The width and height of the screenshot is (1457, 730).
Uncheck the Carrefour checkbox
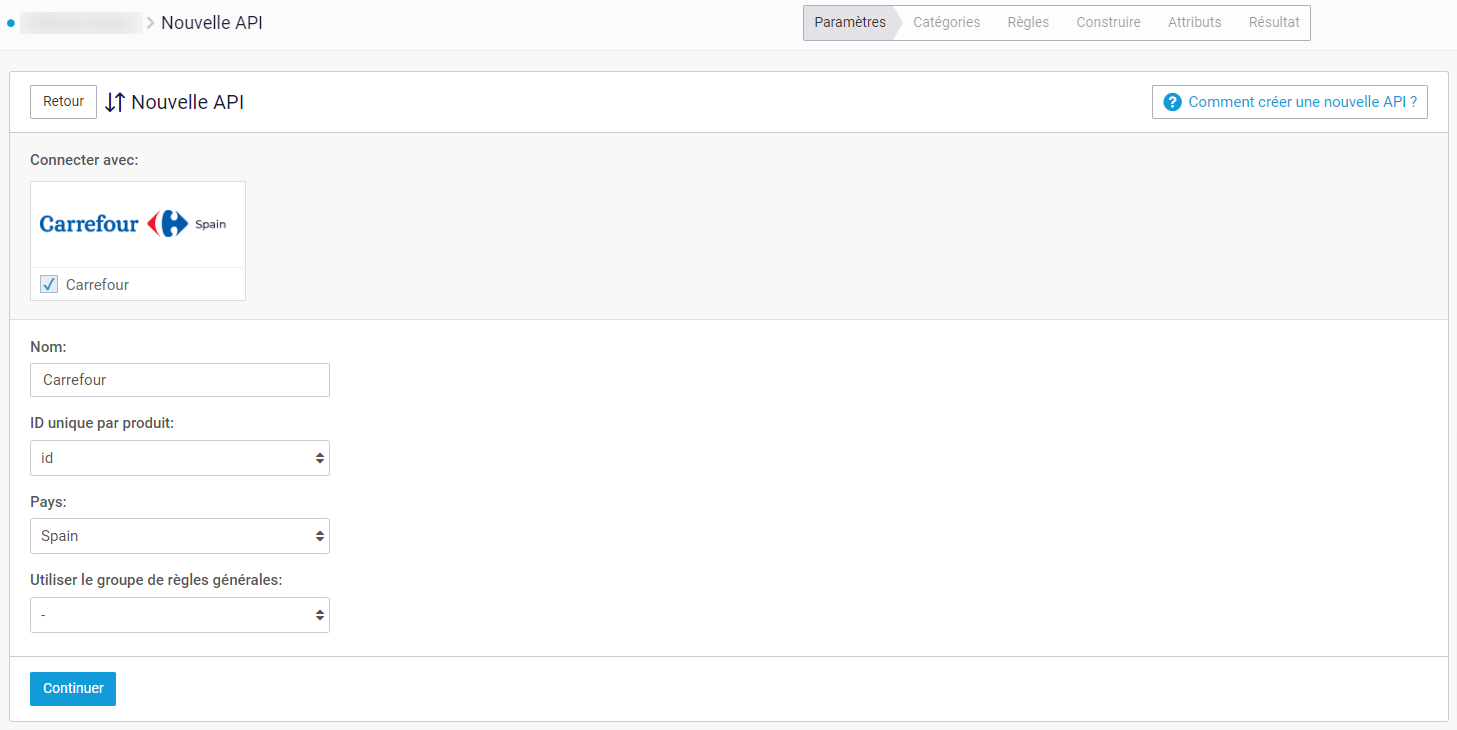[x=49, y=285]
